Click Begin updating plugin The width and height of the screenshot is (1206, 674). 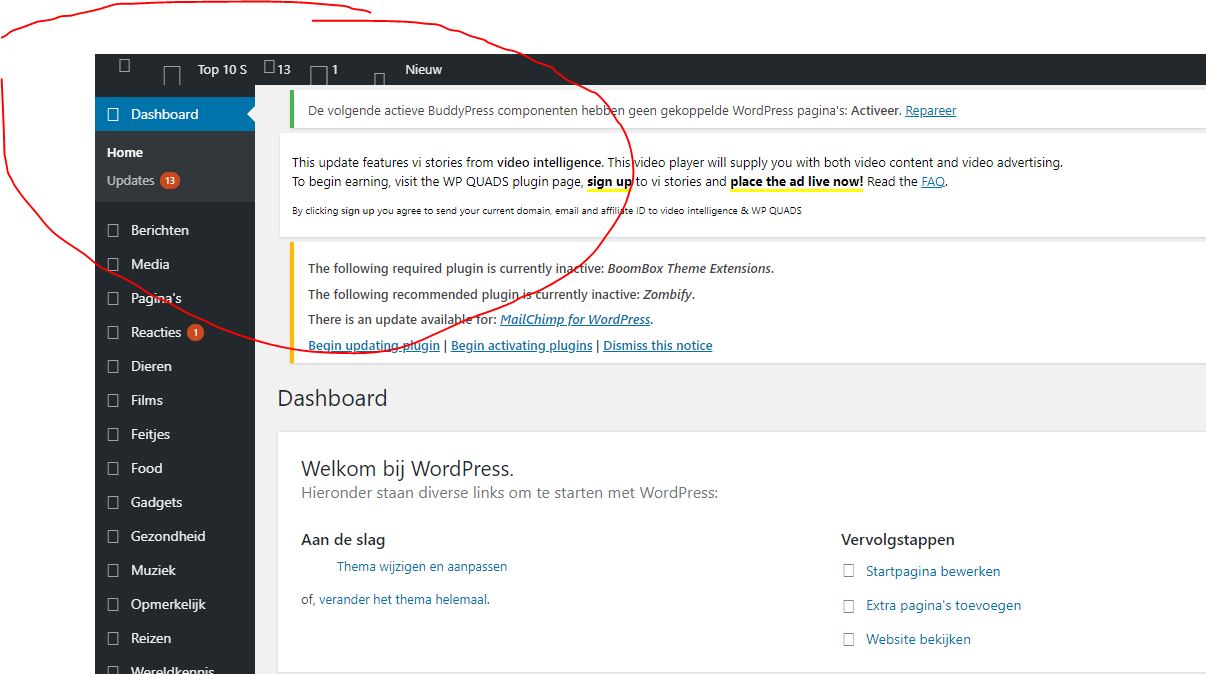pos(374,346)
